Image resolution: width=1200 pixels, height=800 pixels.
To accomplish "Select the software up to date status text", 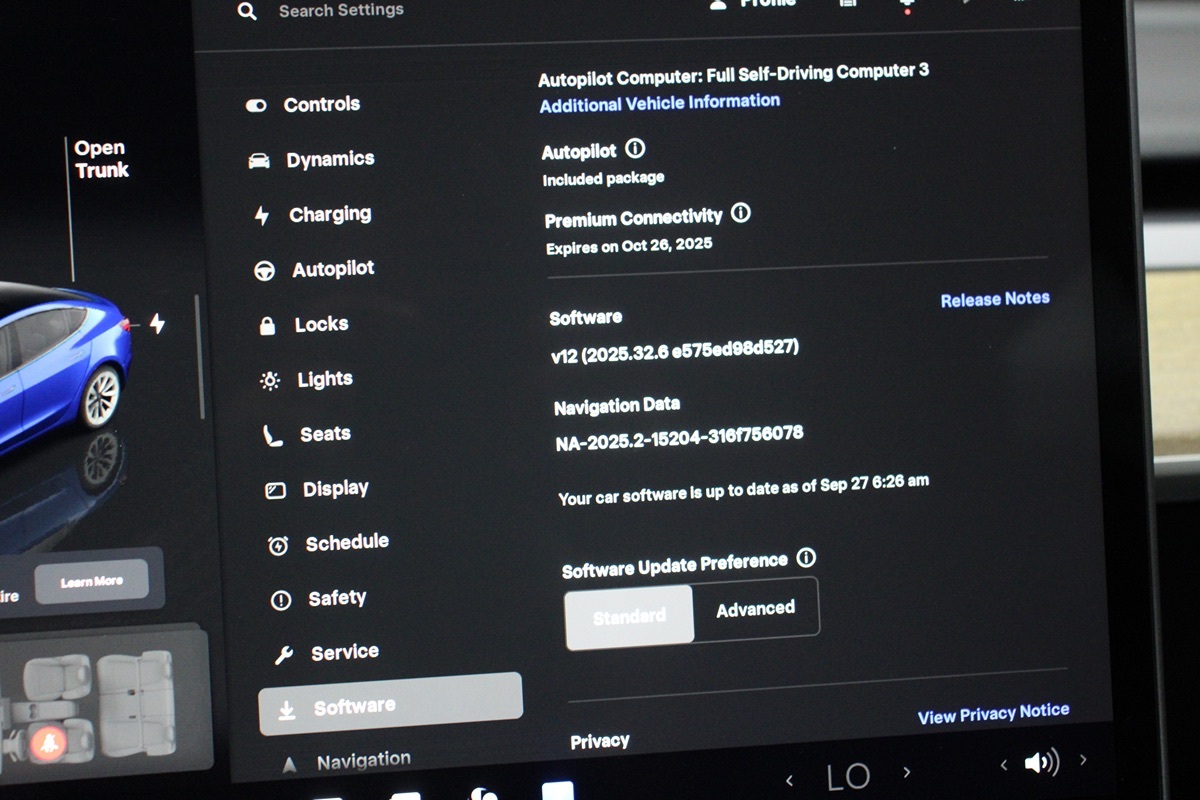I will pyautogui.click(x=743, y=488).
